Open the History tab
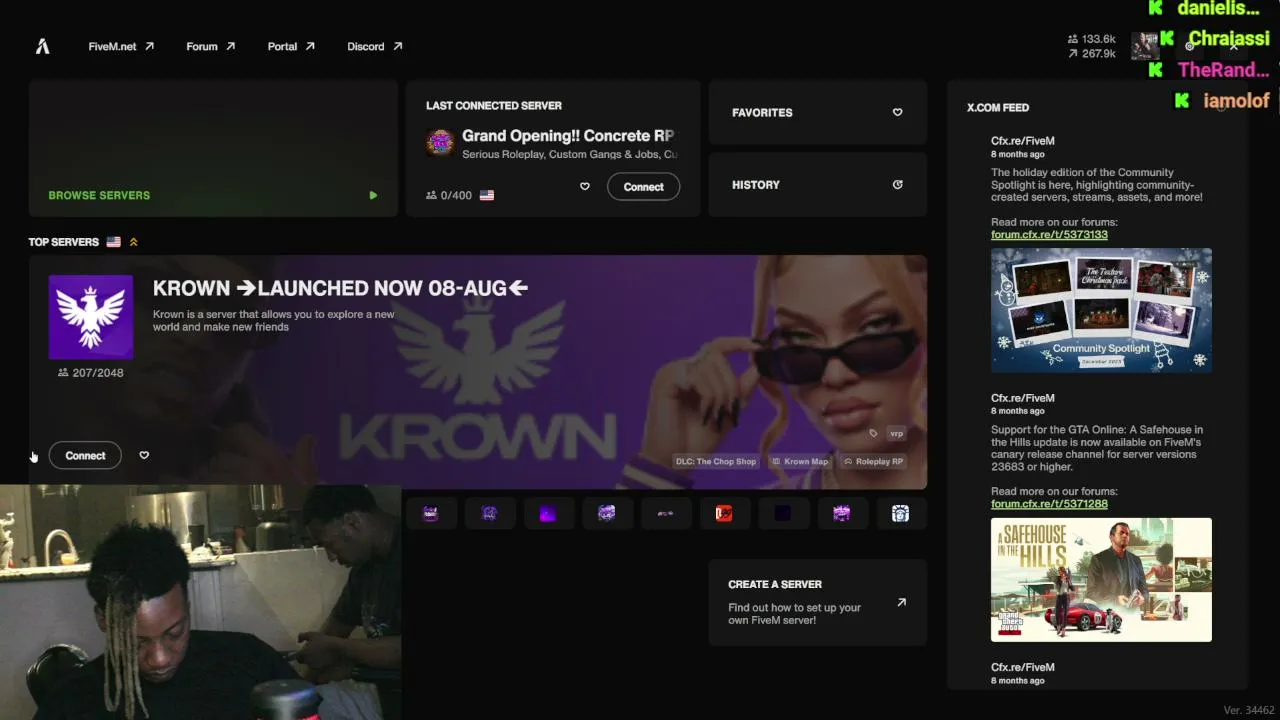The width and height of the screenshot is (1280, 720). [818, 185]
